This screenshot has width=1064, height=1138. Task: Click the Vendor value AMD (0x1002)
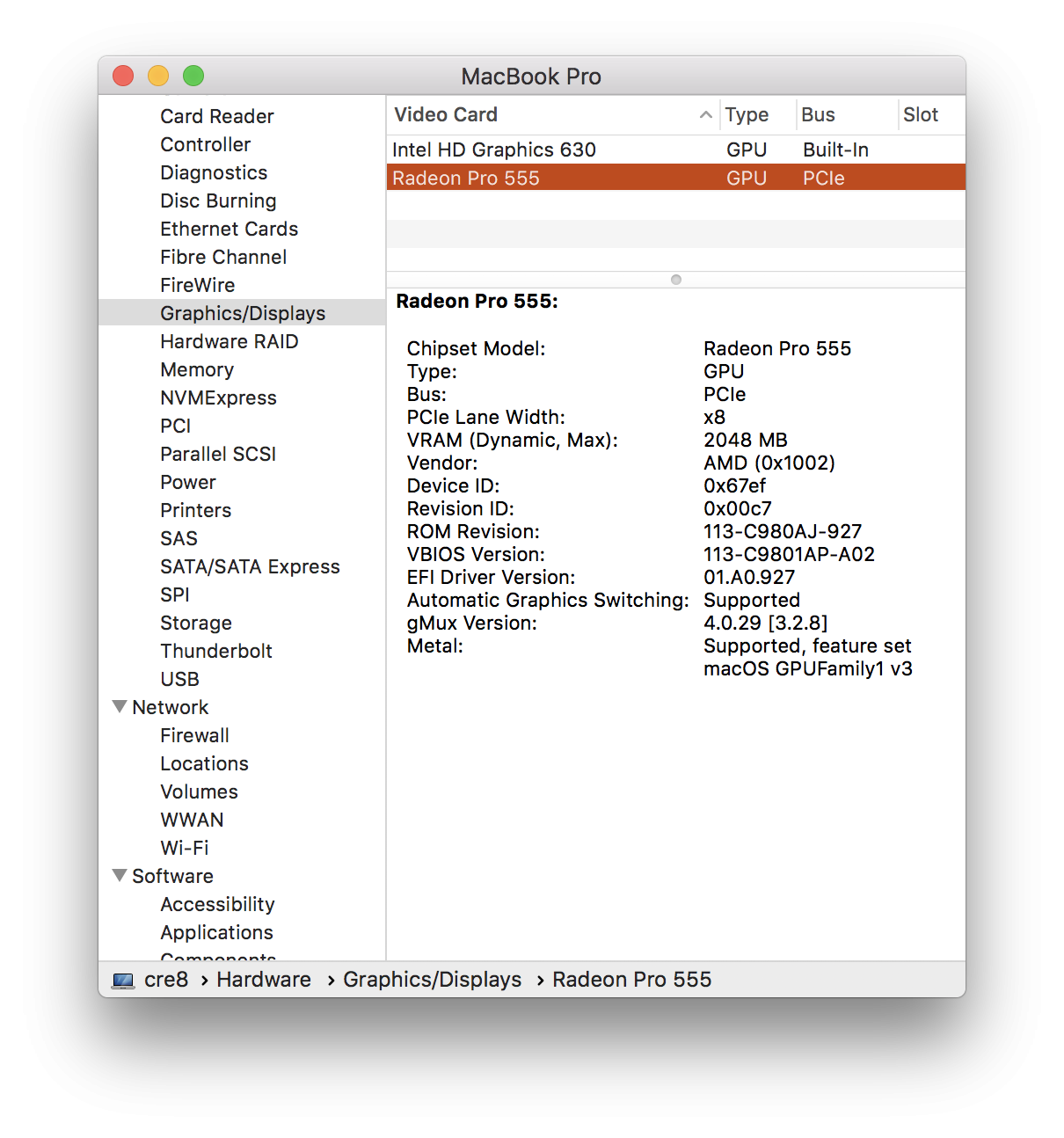click(x=769, y=463)
